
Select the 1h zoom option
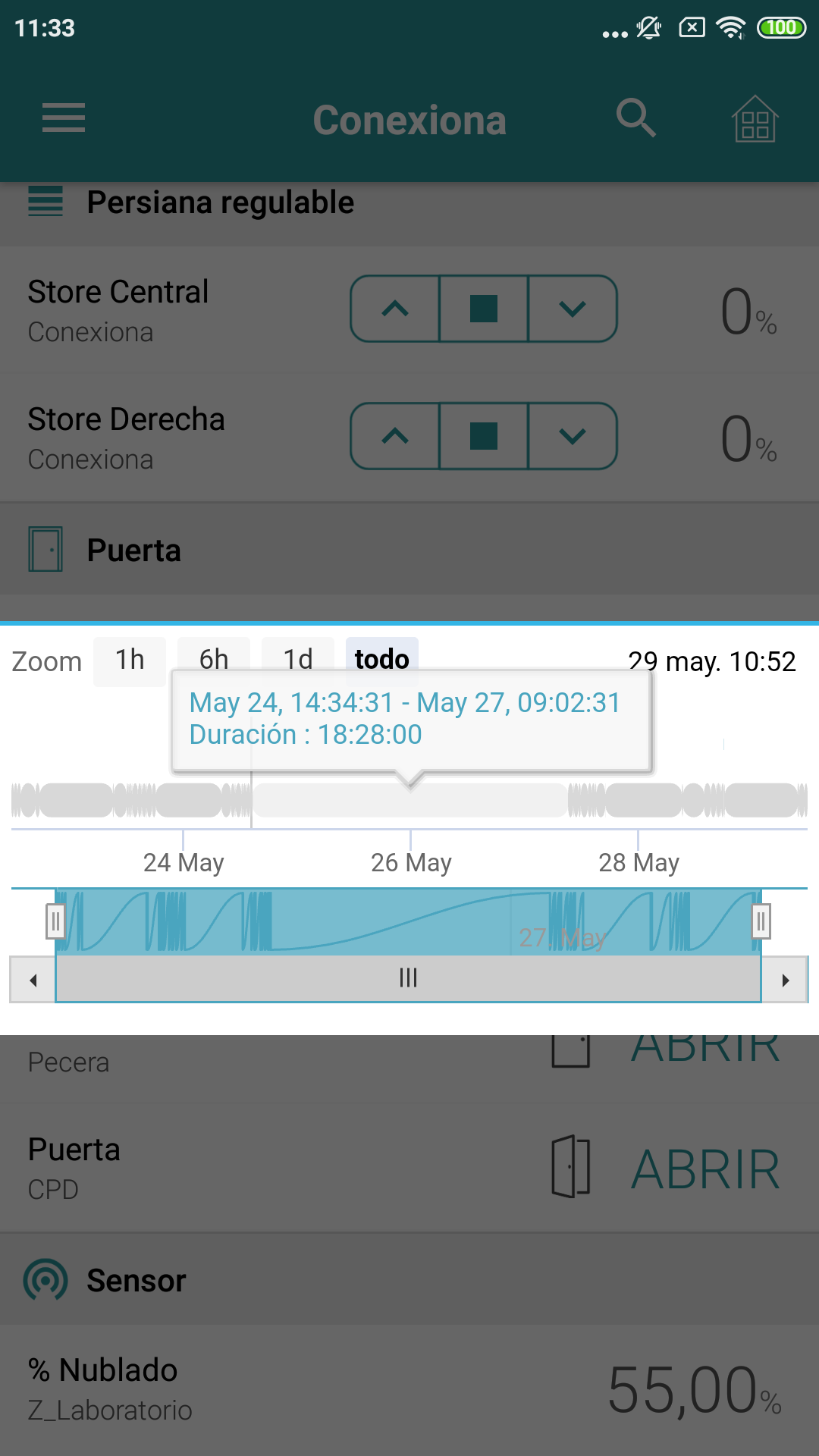(x=130, y=661)
